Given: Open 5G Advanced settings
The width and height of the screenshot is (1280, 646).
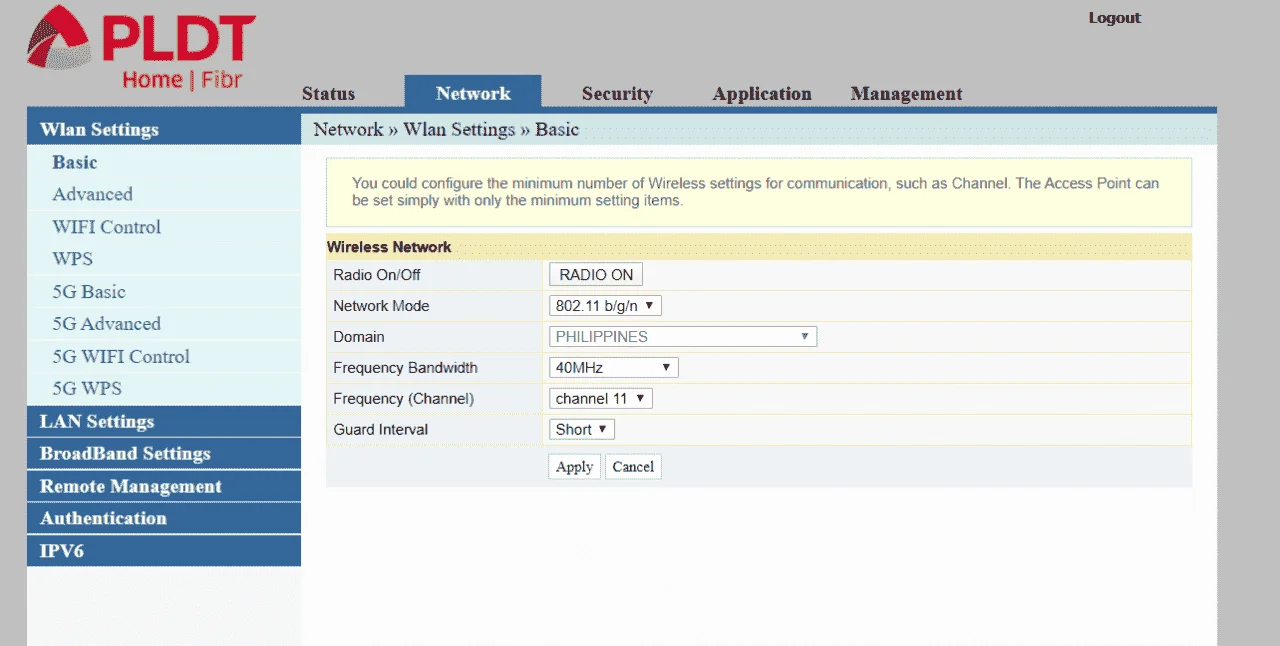Looking at the screenshot, I should 106,324.
